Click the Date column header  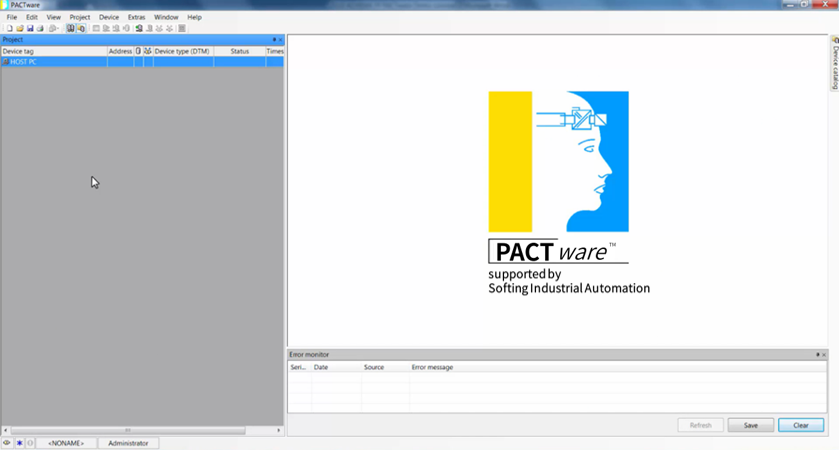tap(337, 367)
